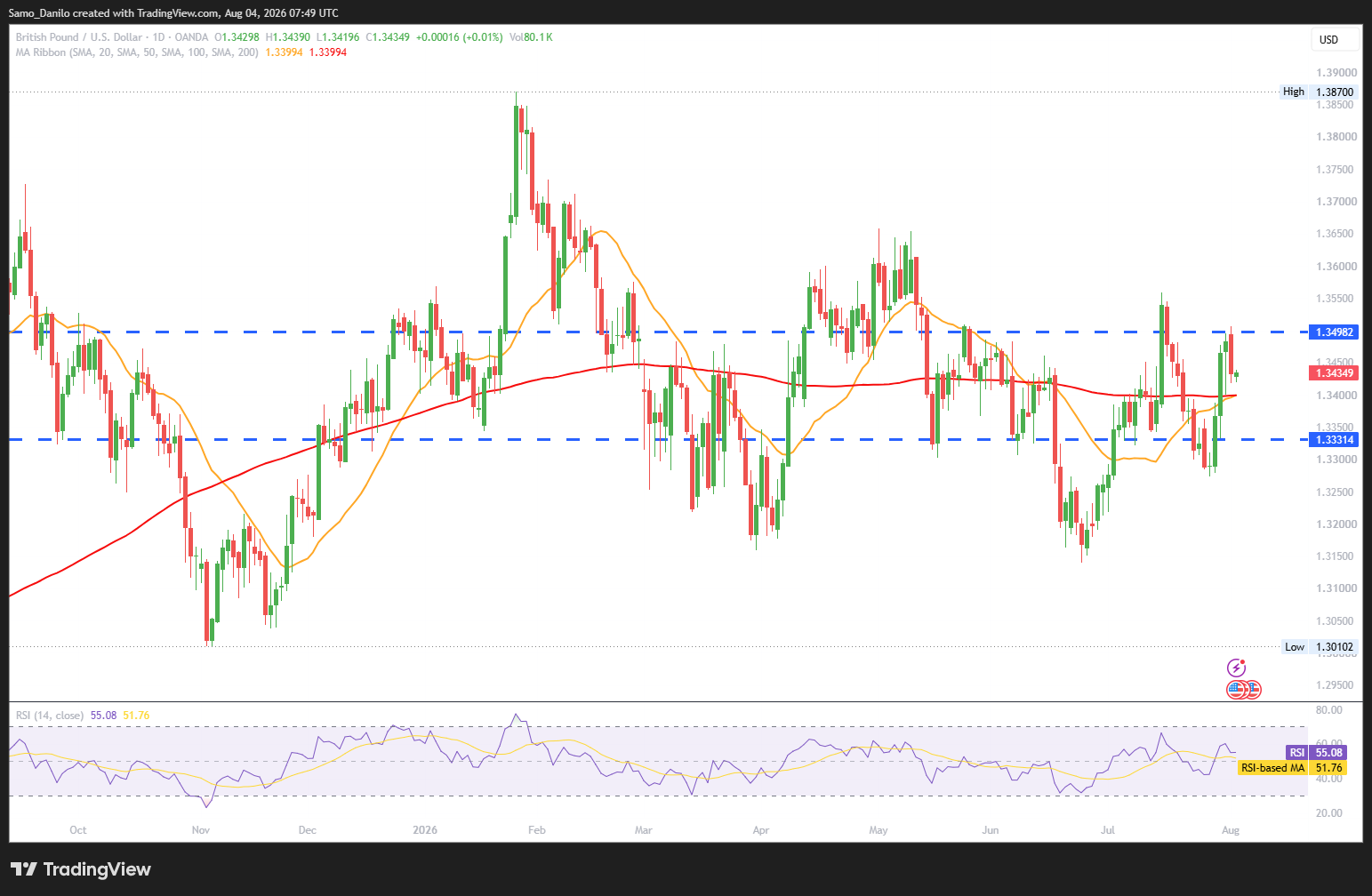Click the red 1.34349 current price label
Viewport: 1372px width, 896px height.
(1335, 373)
